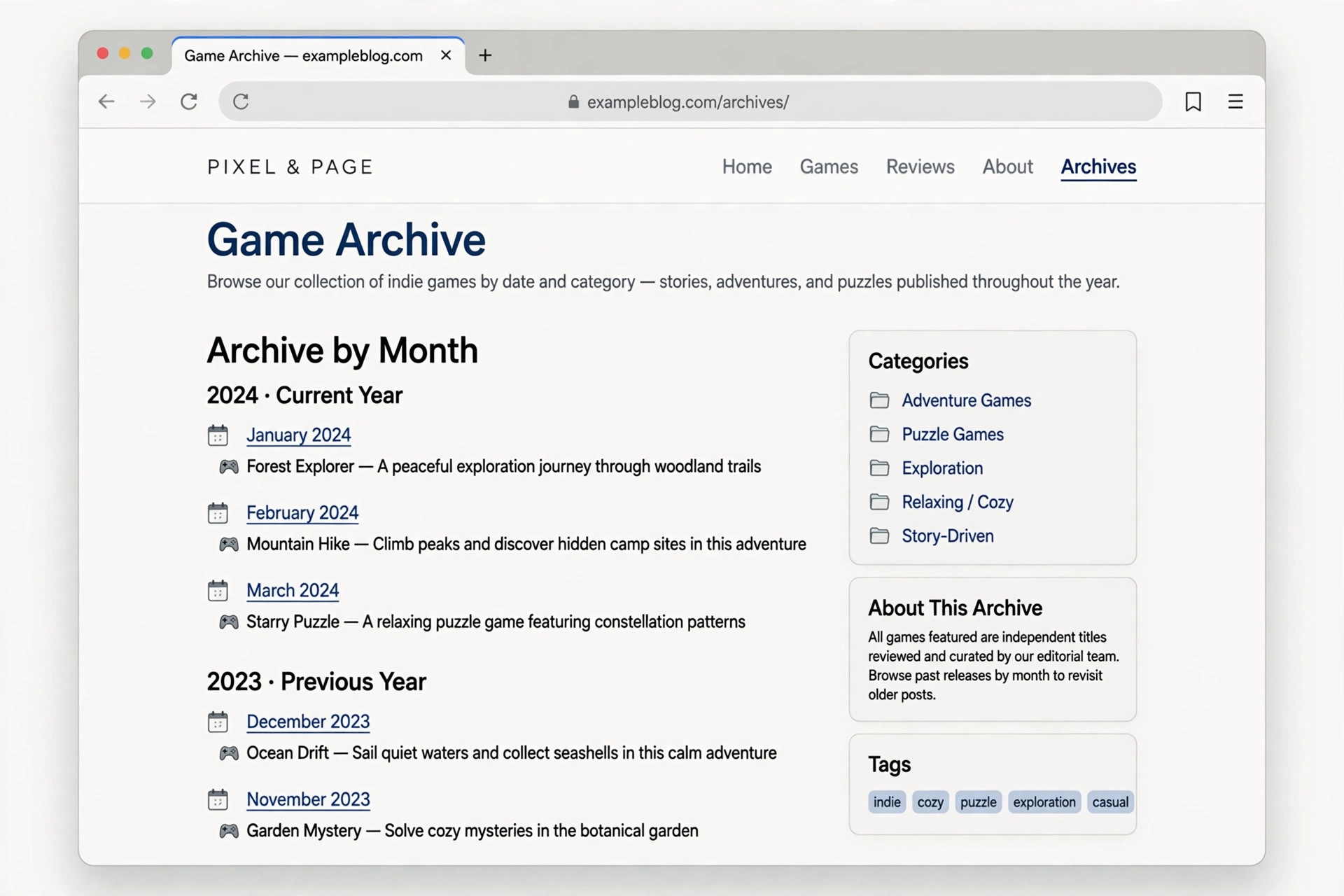Click gamepad icon next to Starry Puzzle

(x=229, y=622)
